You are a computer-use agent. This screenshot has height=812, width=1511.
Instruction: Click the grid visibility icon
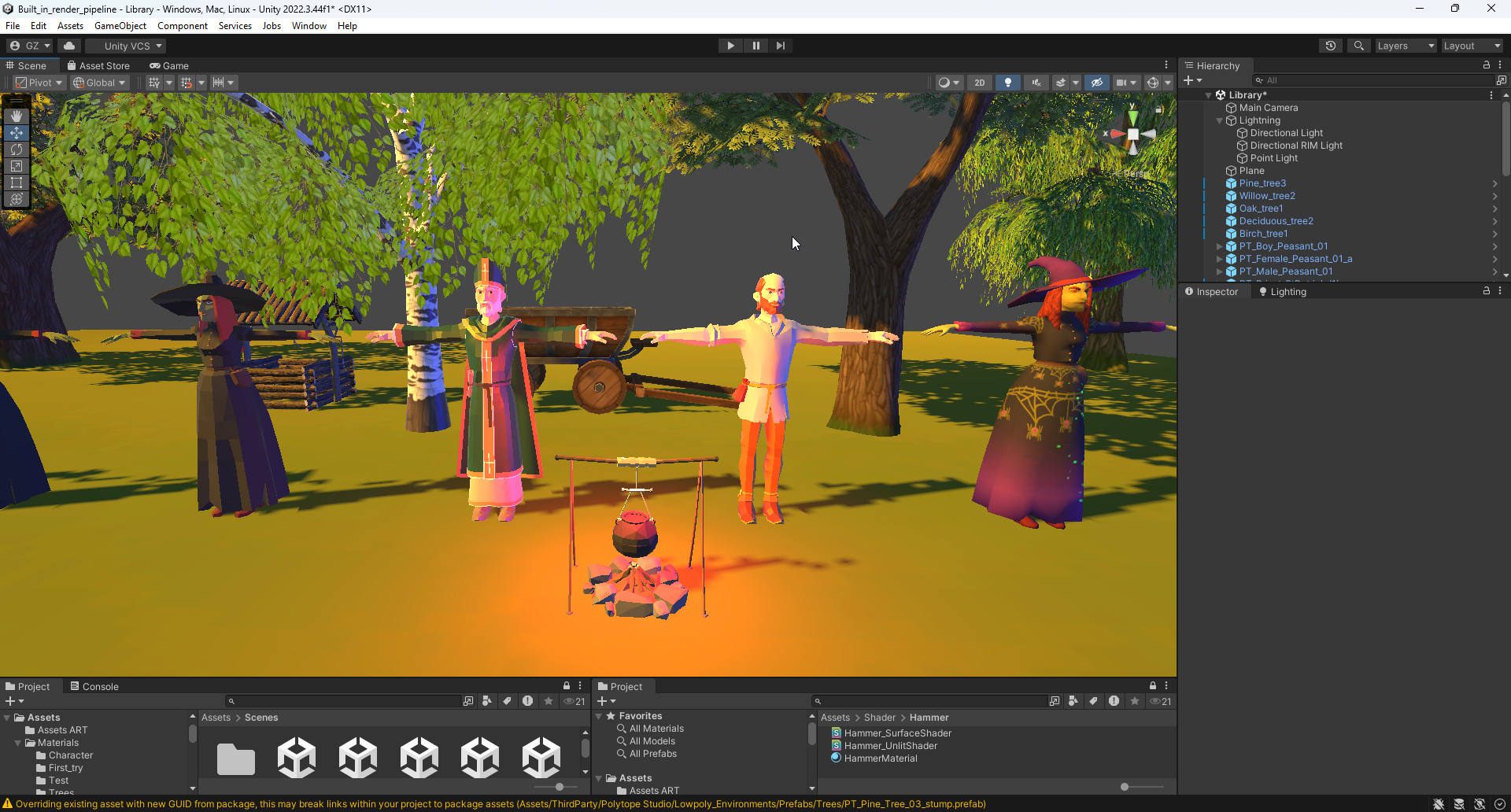pos(154,83)
